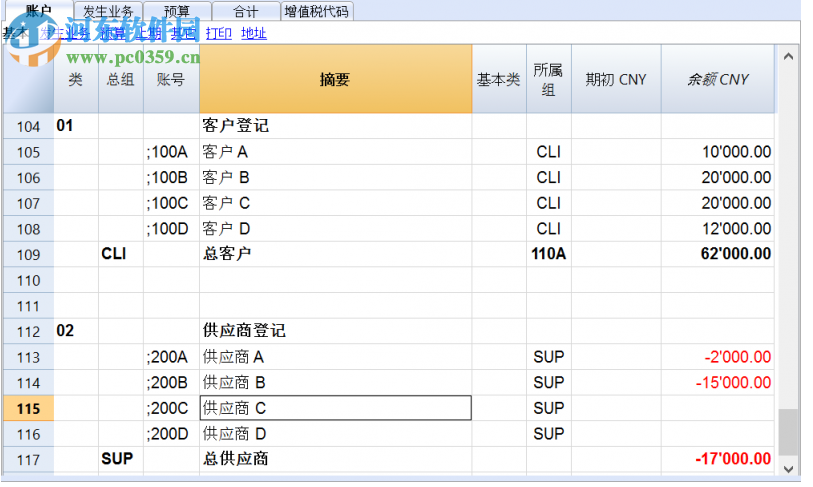Select the class cell 01

pos(76,126)
